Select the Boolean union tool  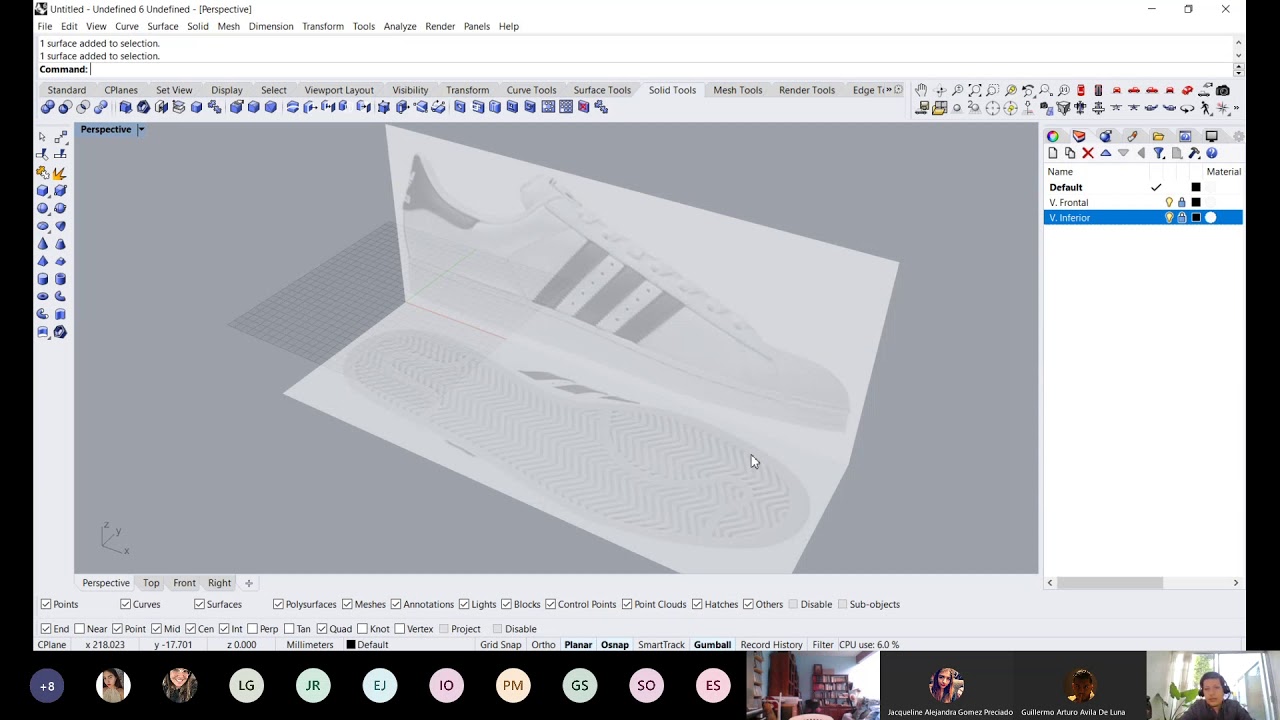47,107
